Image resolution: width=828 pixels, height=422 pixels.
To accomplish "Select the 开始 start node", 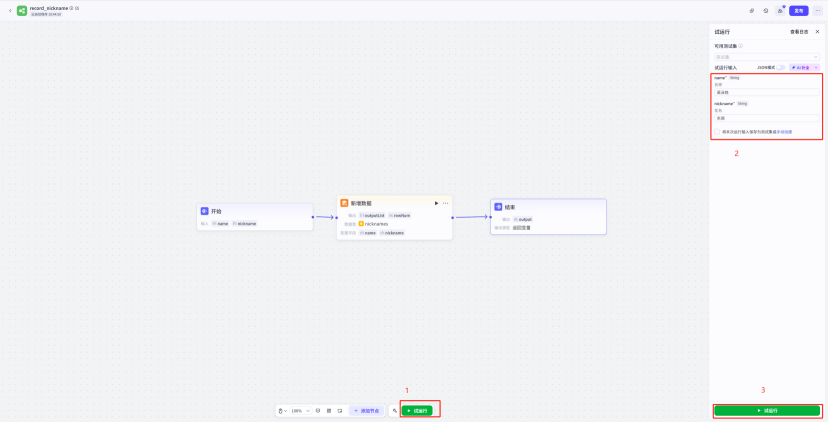I will (255, 217).
